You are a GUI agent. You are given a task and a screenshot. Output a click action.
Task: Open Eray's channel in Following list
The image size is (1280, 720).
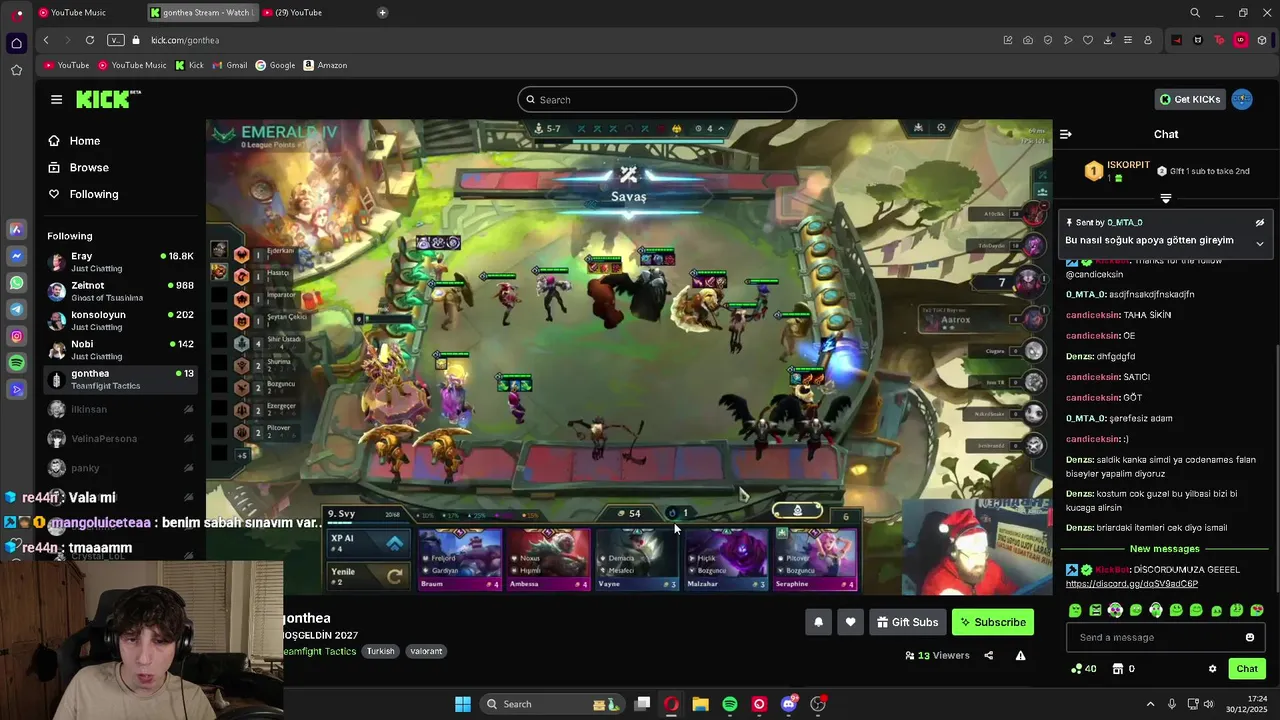tap(121, 262)
